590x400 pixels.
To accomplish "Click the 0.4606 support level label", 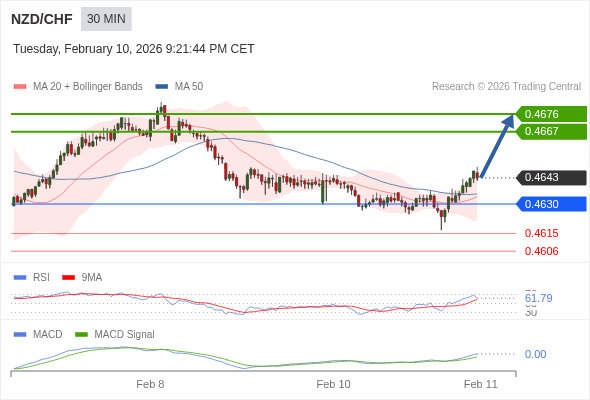I will click(541, 251).
